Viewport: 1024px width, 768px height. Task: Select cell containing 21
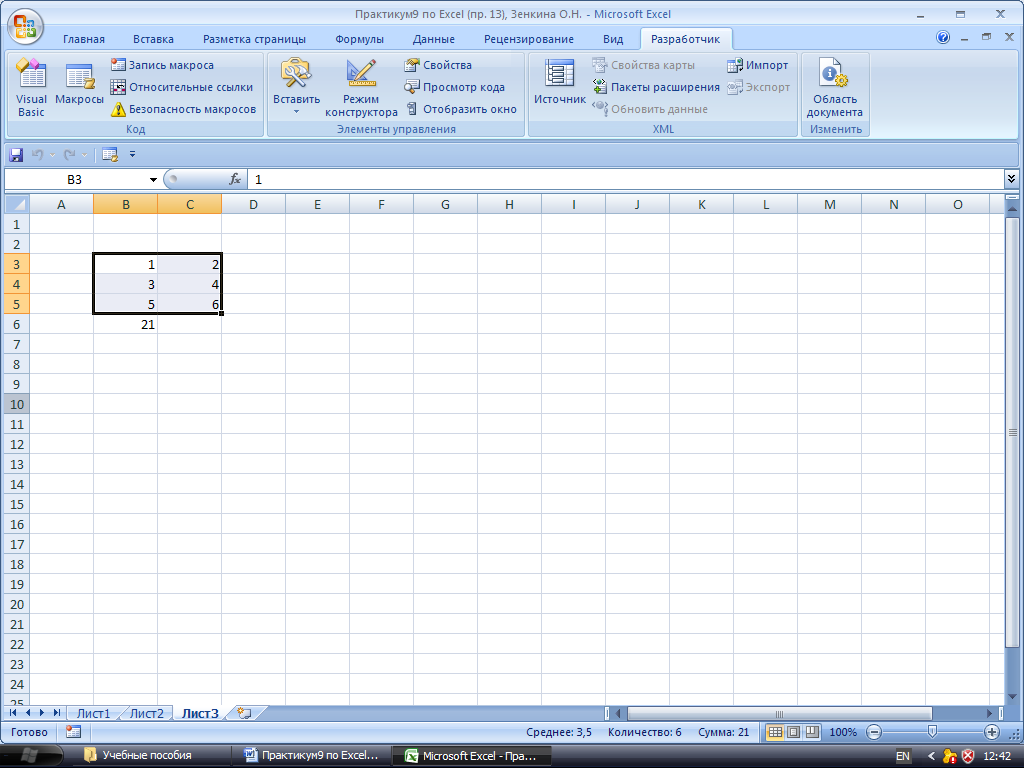(125, 325)
